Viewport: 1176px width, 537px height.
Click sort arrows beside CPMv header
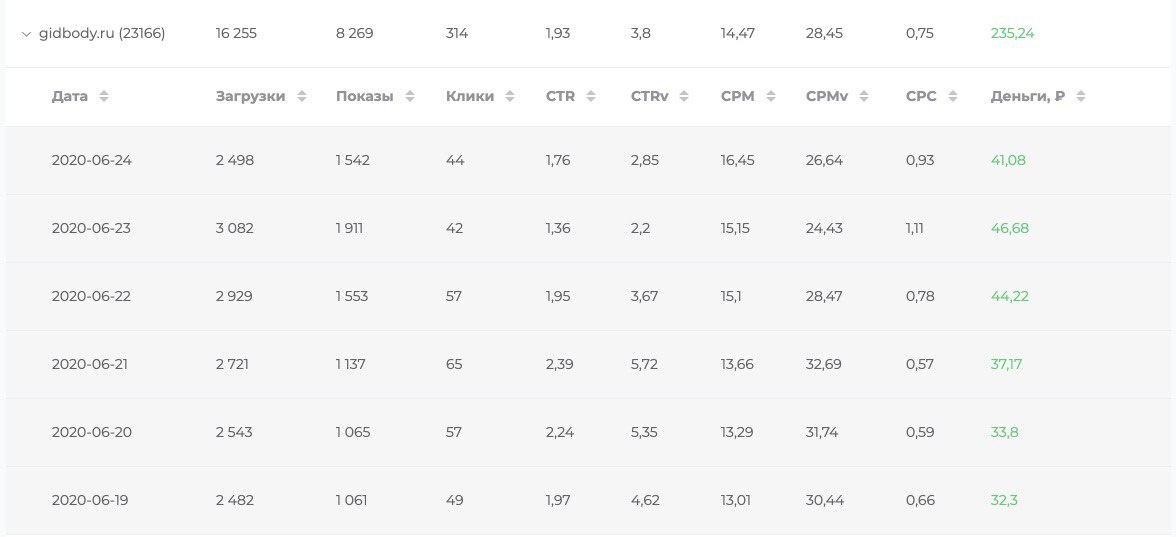tap(866, 97)
